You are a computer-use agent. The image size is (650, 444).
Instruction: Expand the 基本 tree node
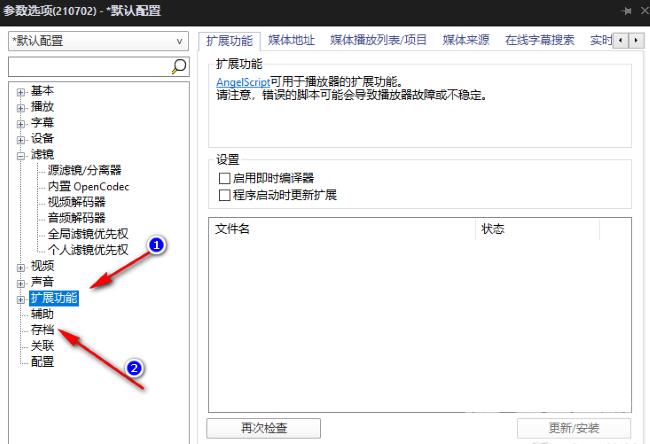tap(21, 91)
